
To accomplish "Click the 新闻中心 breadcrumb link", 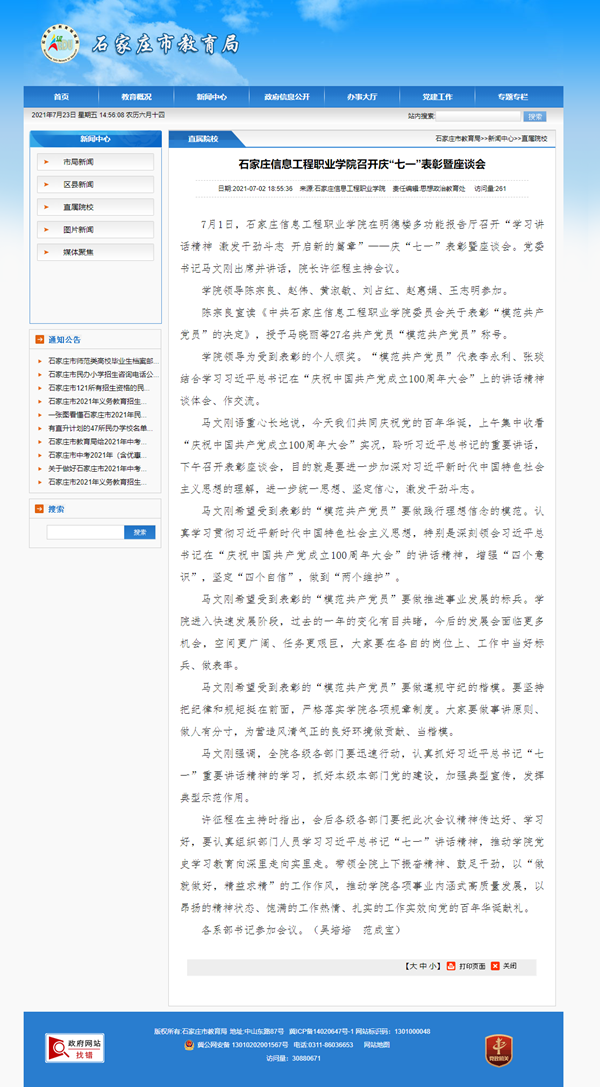I will click(x=501, y=138).
